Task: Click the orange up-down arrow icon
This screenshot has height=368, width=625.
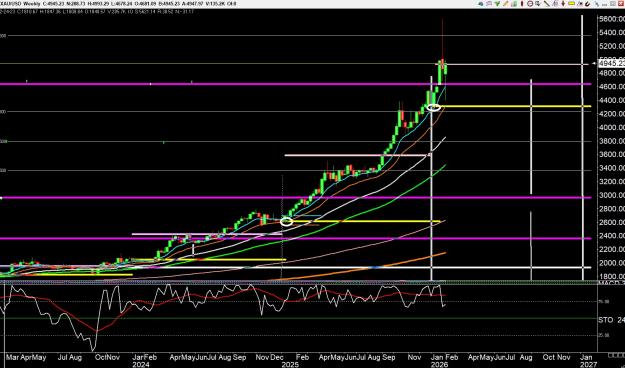Action: (x=563, y=4)
